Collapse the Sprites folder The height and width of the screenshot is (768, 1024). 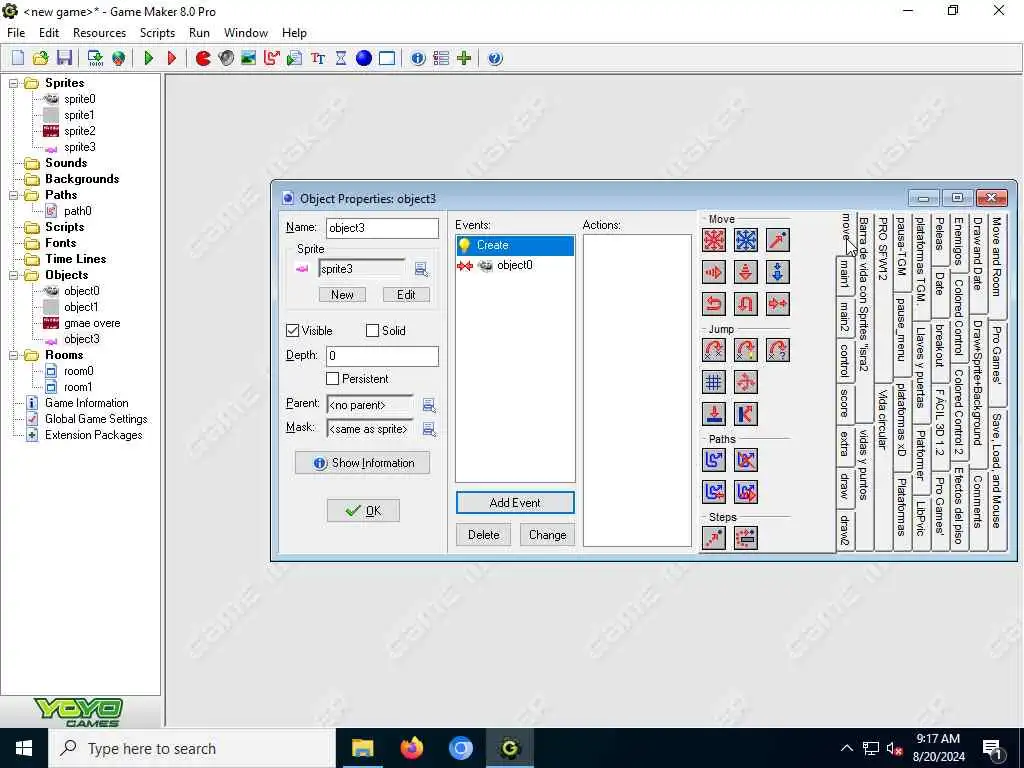[13, 83]
